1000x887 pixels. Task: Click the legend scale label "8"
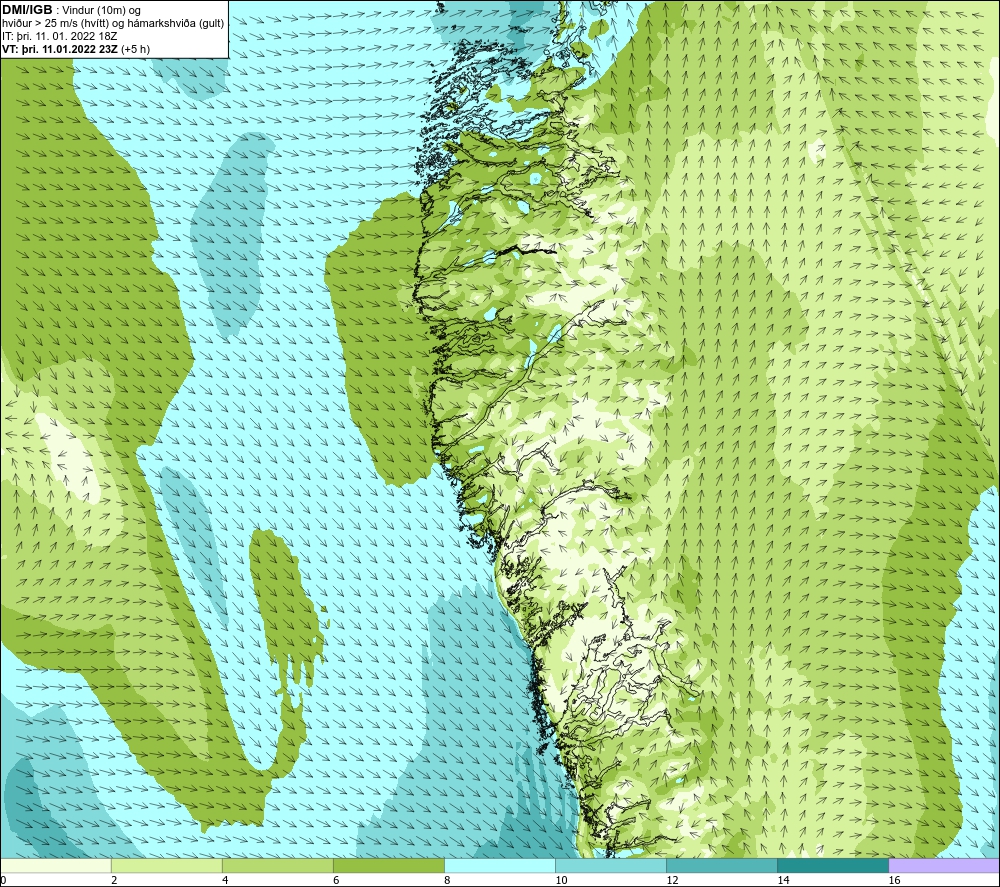point(447,880)
